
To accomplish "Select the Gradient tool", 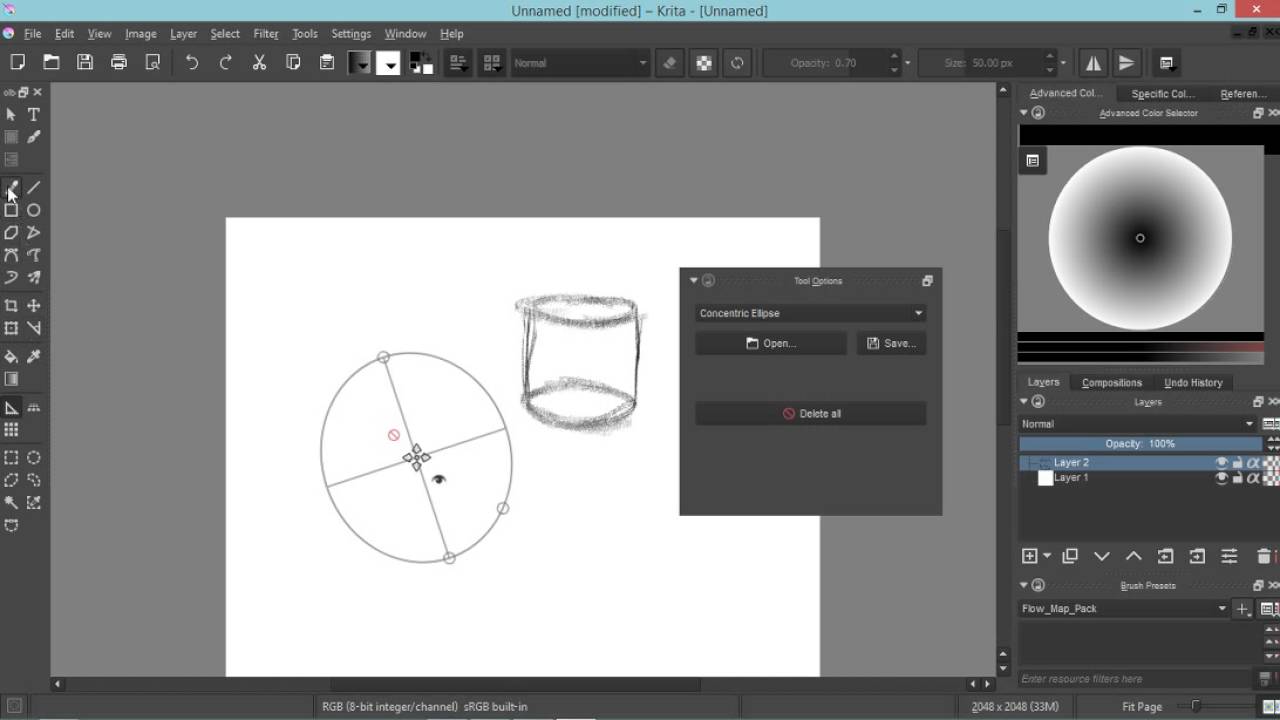I will pyautogui.click(x=11, y=379).
